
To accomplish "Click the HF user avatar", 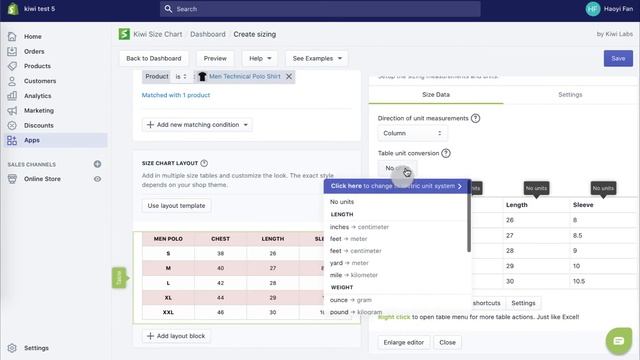I will pyautogui.click(x=593, y=9).
